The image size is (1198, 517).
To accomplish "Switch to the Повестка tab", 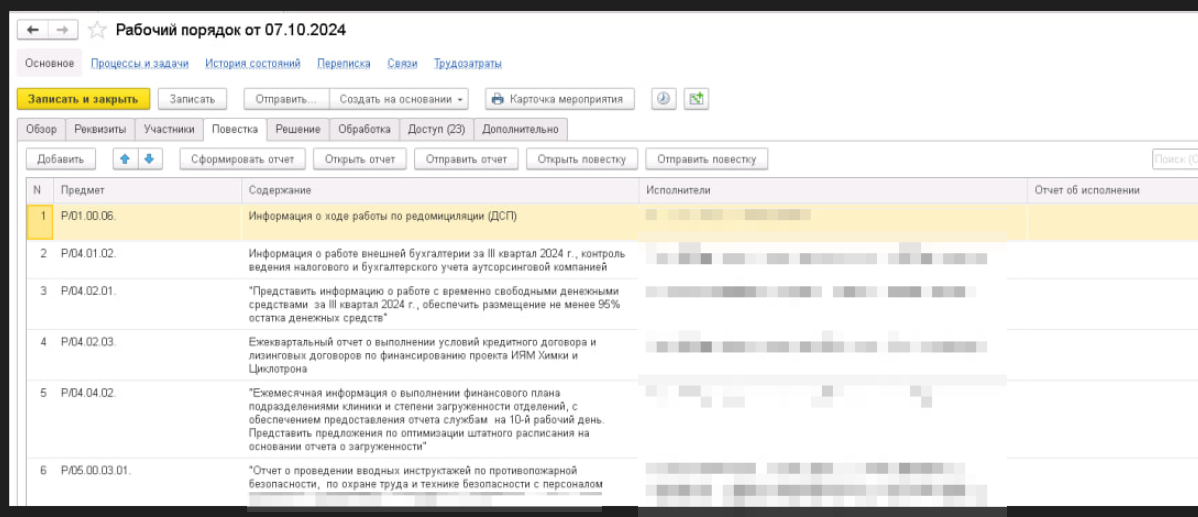I will click(x=235, y=130).
